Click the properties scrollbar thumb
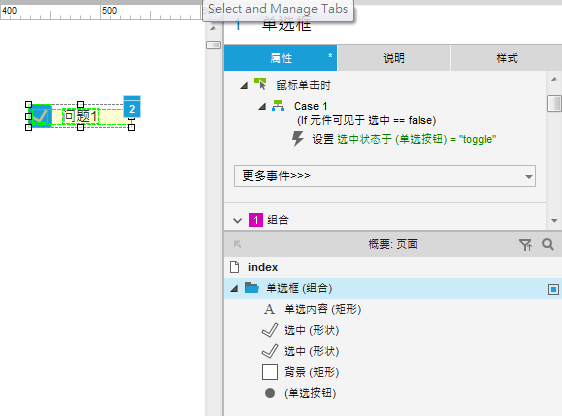 [554, 103]
